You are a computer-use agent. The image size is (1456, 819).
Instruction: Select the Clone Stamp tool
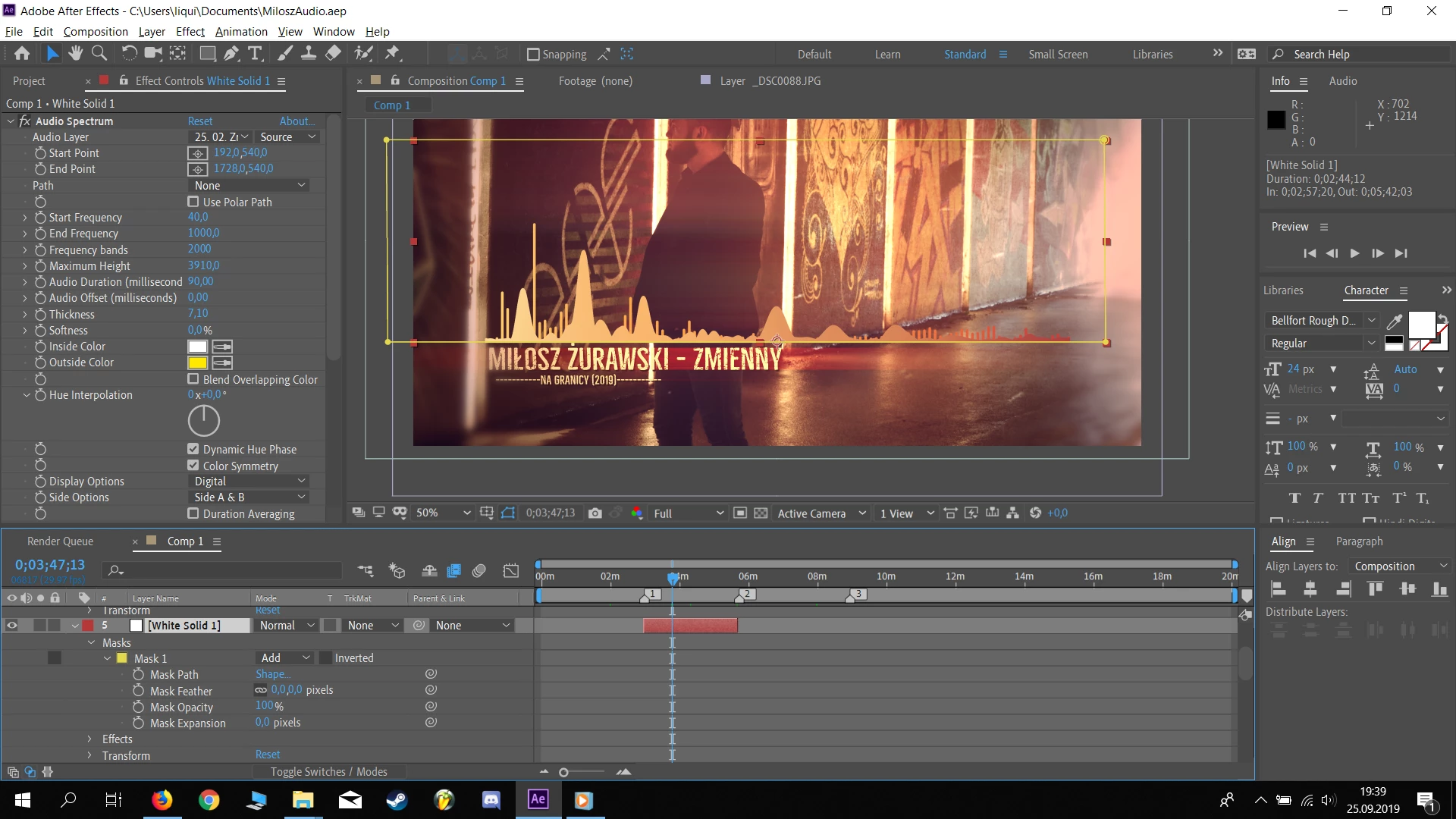click(x=309, y=53)
